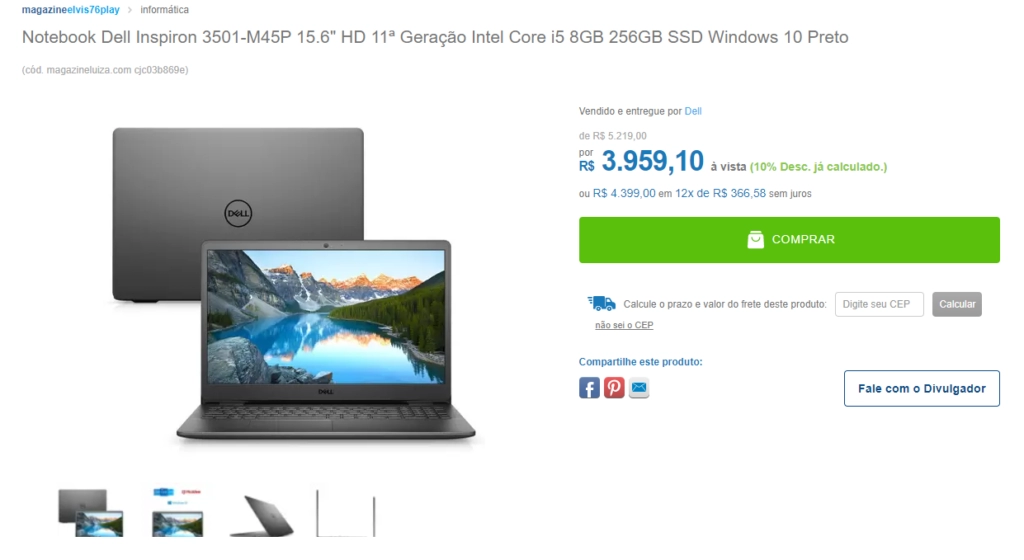Share product by email envelope icon

click(x=639, y=388)
